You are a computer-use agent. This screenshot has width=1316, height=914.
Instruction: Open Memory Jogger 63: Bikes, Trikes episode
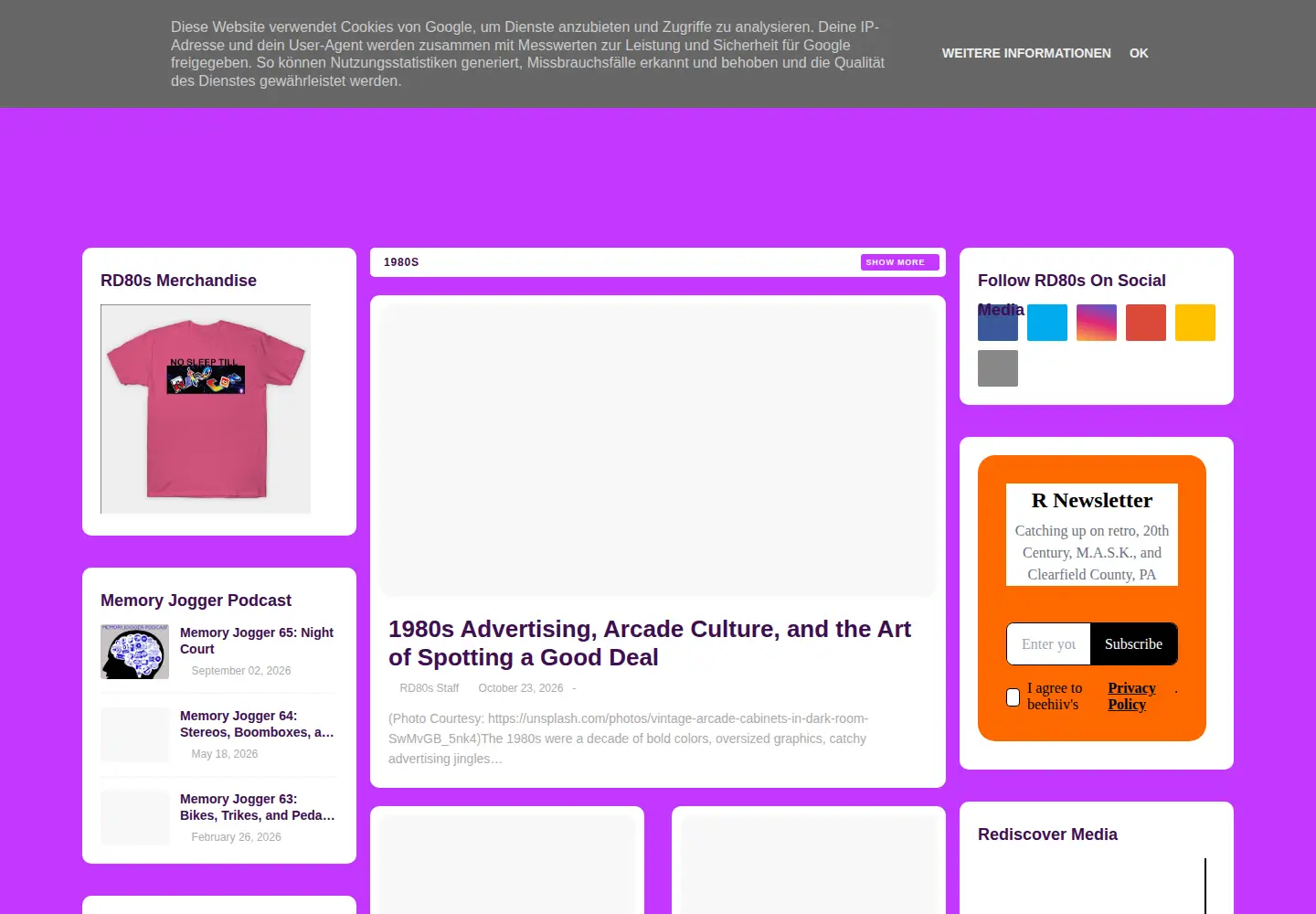(x=258, y=807)
